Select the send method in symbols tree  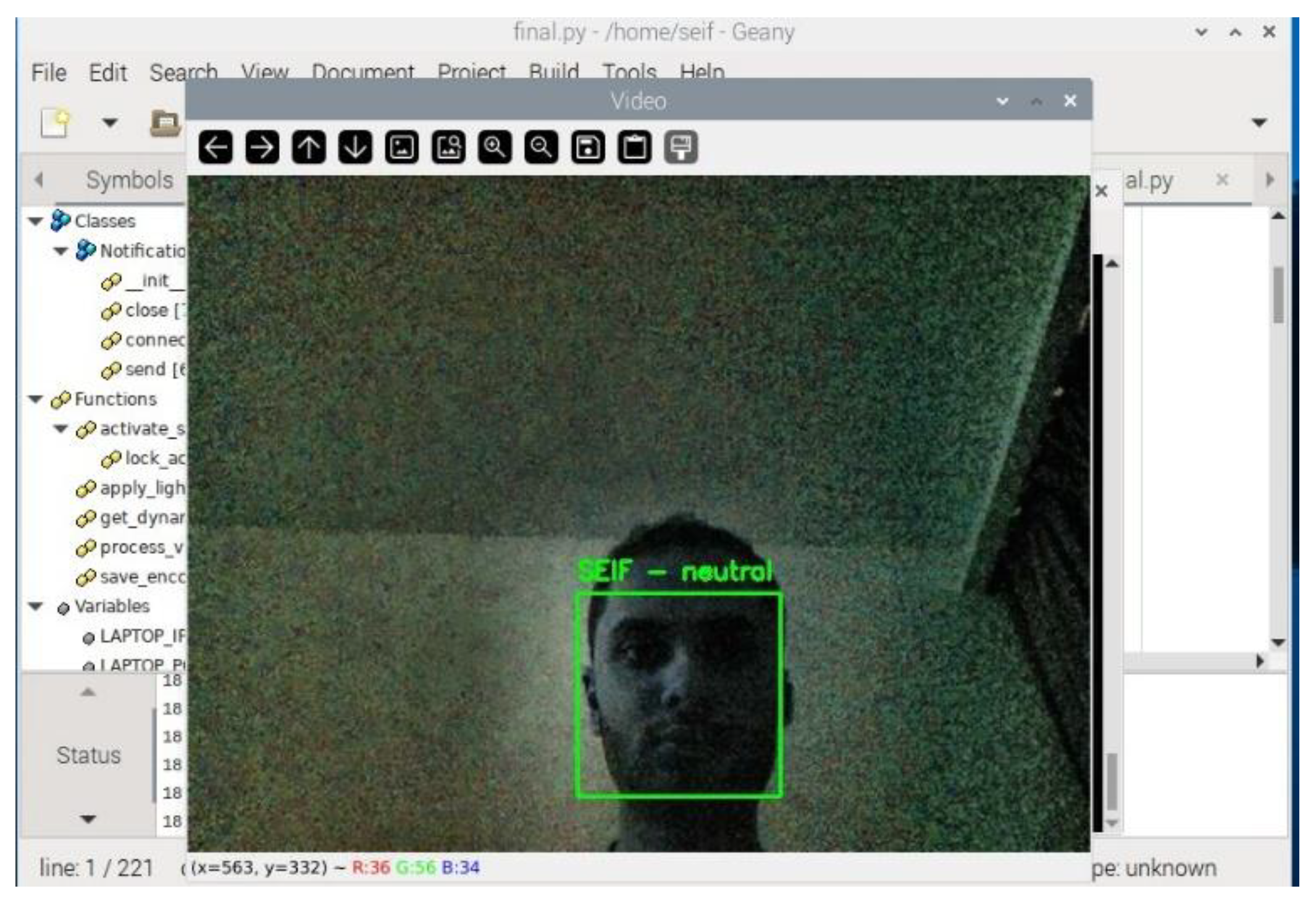[146, 369]
